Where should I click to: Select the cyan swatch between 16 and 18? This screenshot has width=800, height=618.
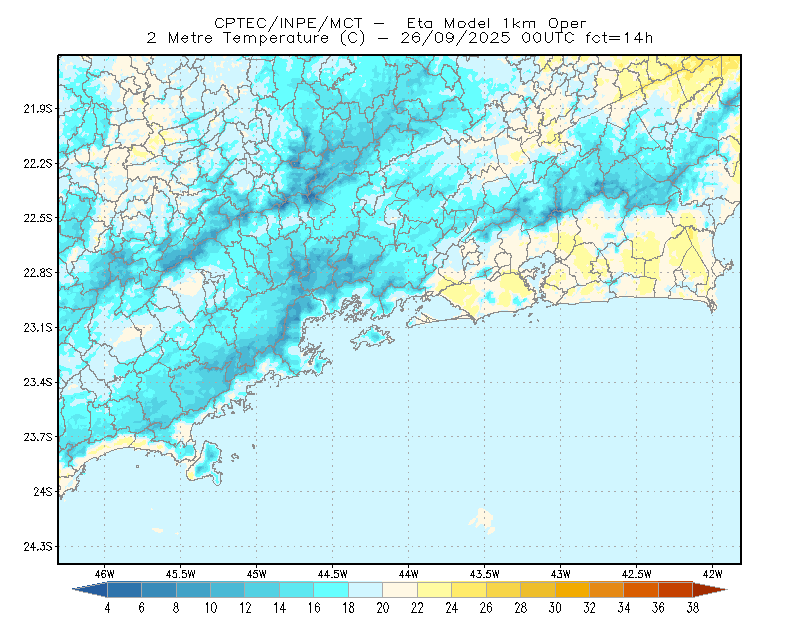[x=331, y=589]
